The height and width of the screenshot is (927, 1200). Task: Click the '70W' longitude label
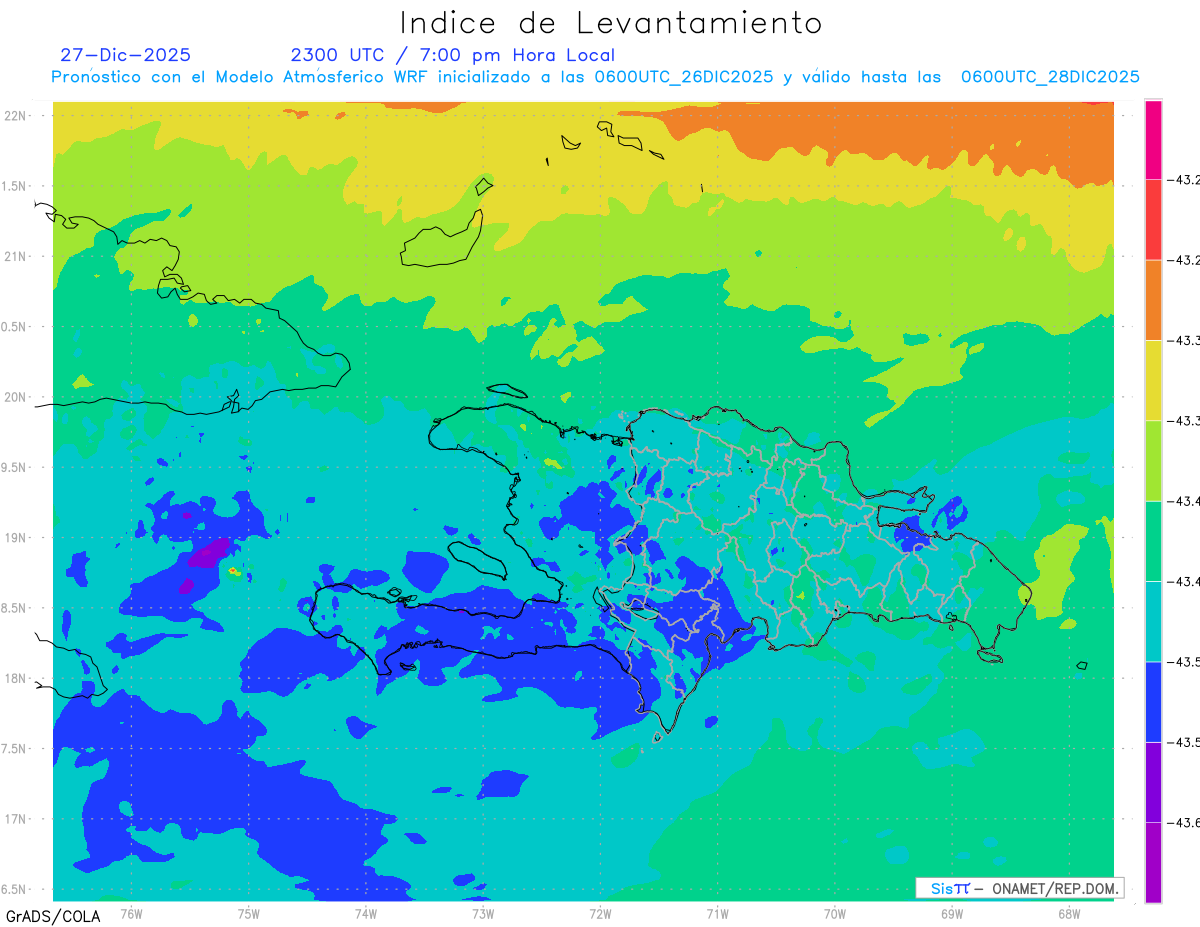(x=835, y=913)
